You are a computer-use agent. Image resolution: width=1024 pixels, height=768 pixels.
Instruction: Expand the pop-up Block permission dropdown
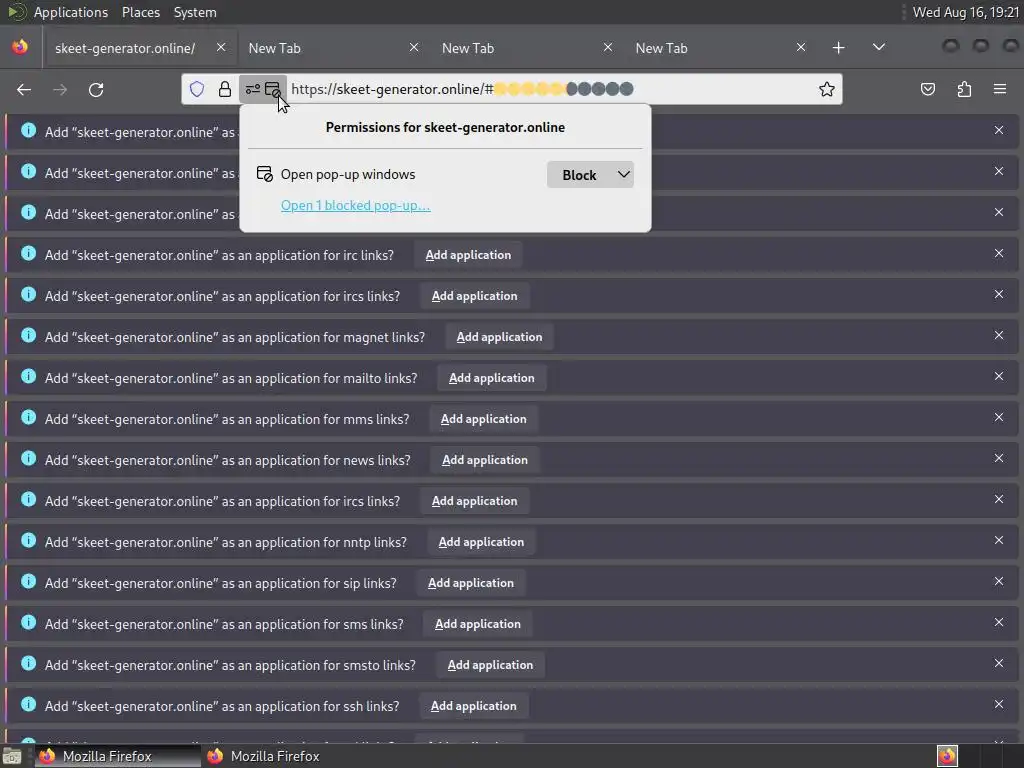[590, 174]
